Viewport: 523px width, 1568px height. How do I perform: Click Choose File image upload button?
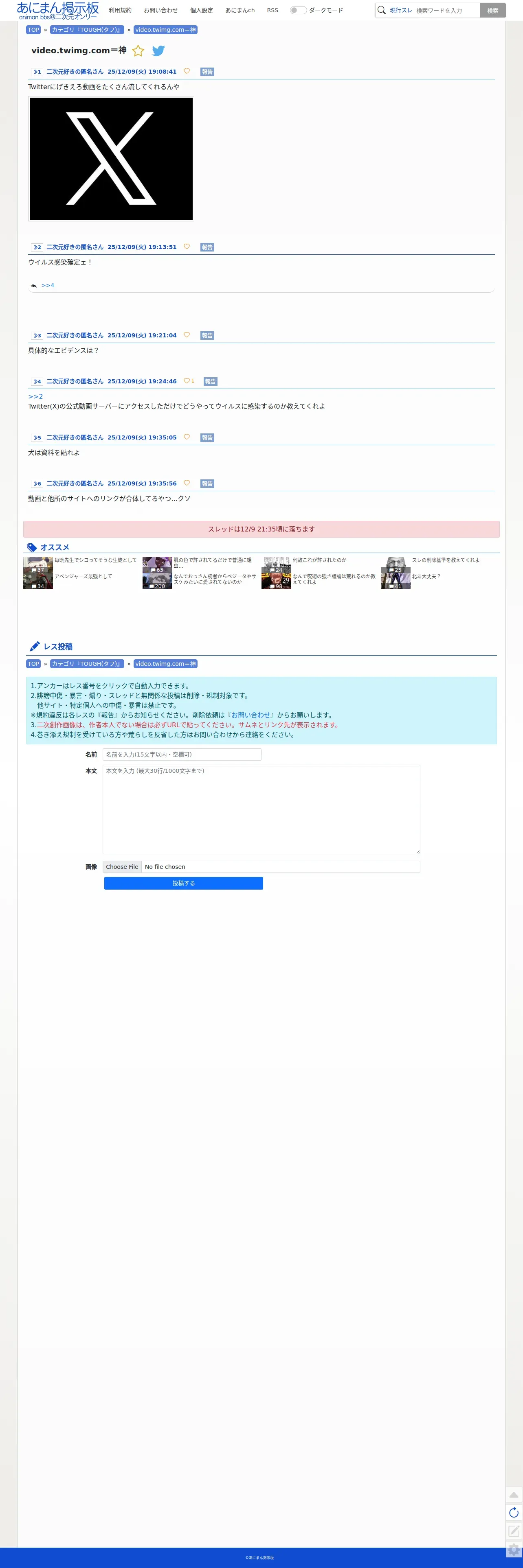click(122, 867)
